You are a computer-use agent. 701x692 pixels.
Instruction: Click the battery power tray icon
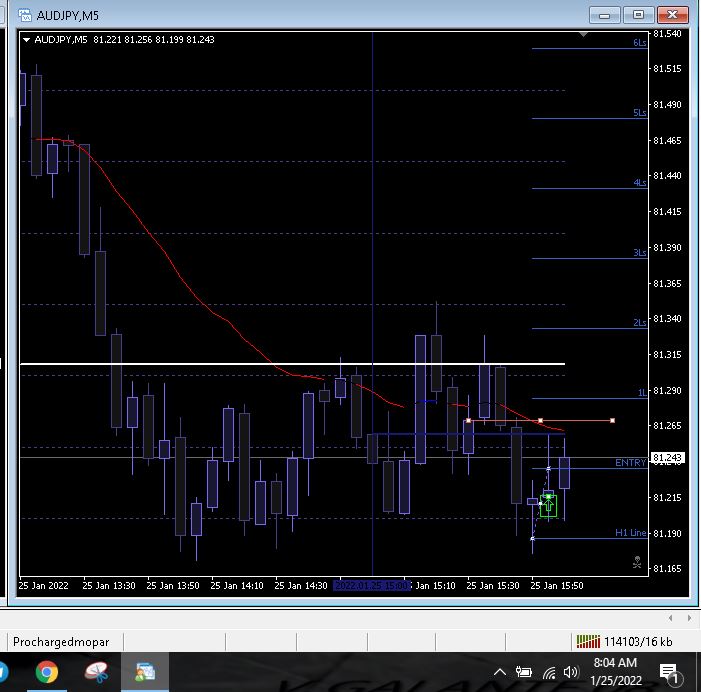[x=524, y=671]
